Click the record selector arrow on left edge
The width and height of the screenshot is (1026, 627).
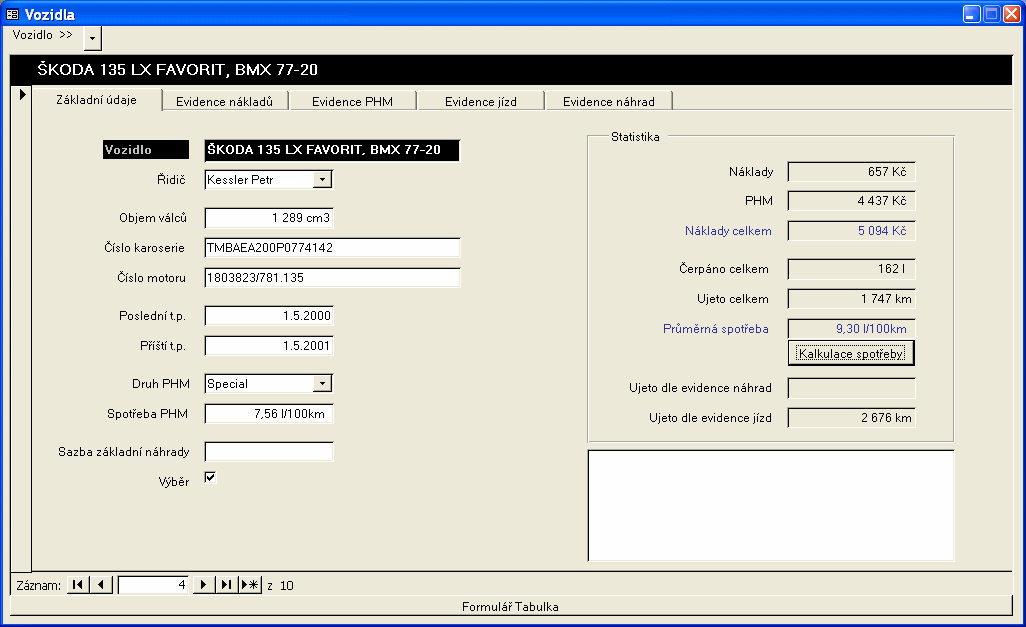[x=21, y=95]
